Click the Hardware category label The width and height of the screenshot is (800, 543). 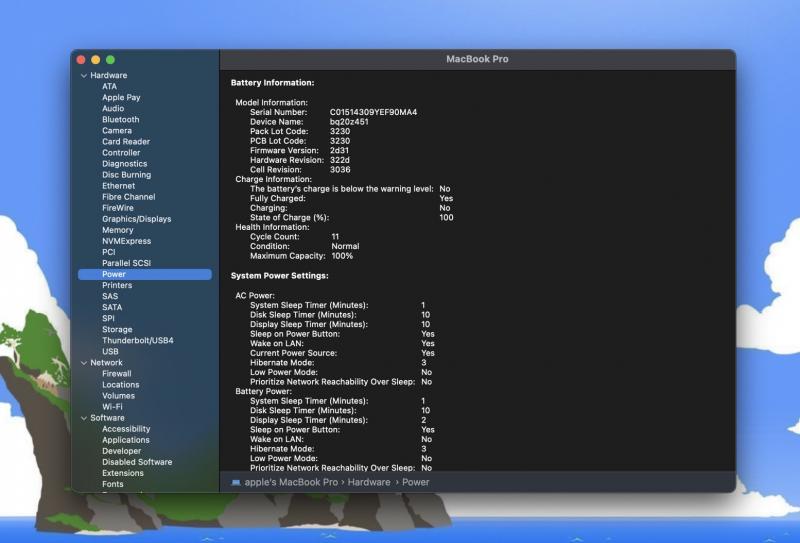(x=109, y=76)
